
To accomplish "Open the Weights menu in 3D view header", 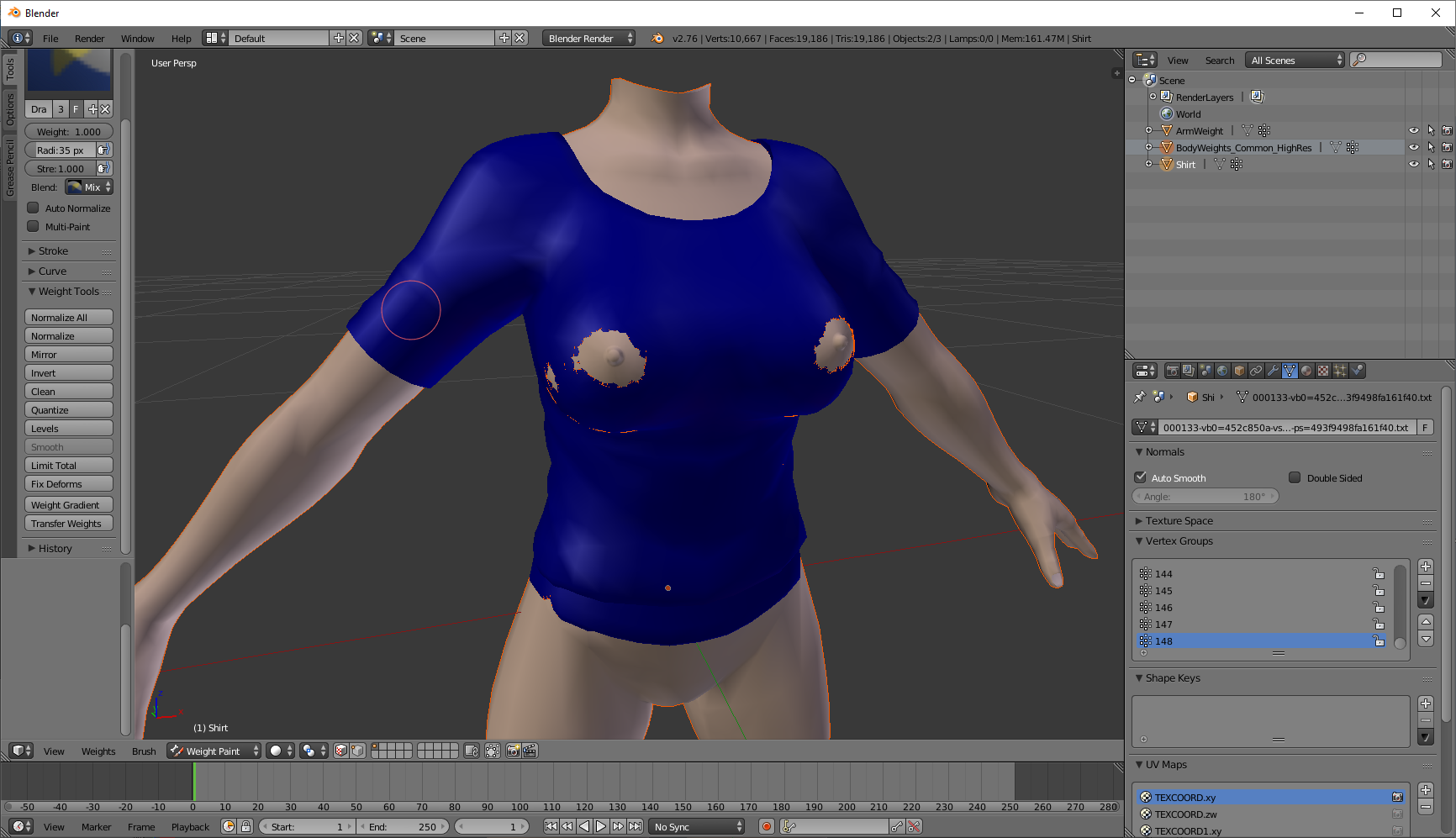I will coord(98,751).
